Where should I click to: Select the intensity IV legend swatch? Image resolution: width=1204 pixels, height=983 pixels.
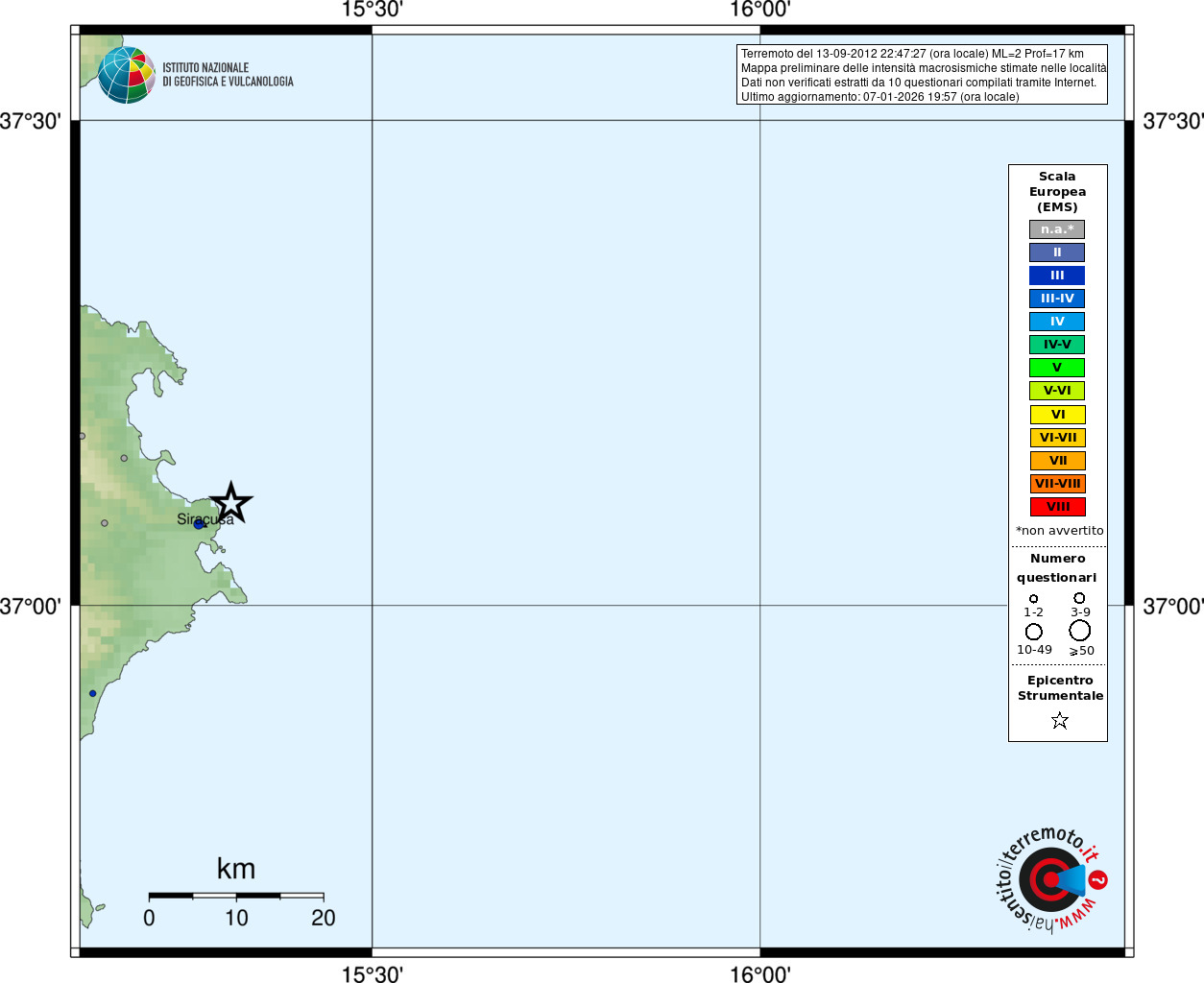pyautogui.click(x=1057, y=322)
